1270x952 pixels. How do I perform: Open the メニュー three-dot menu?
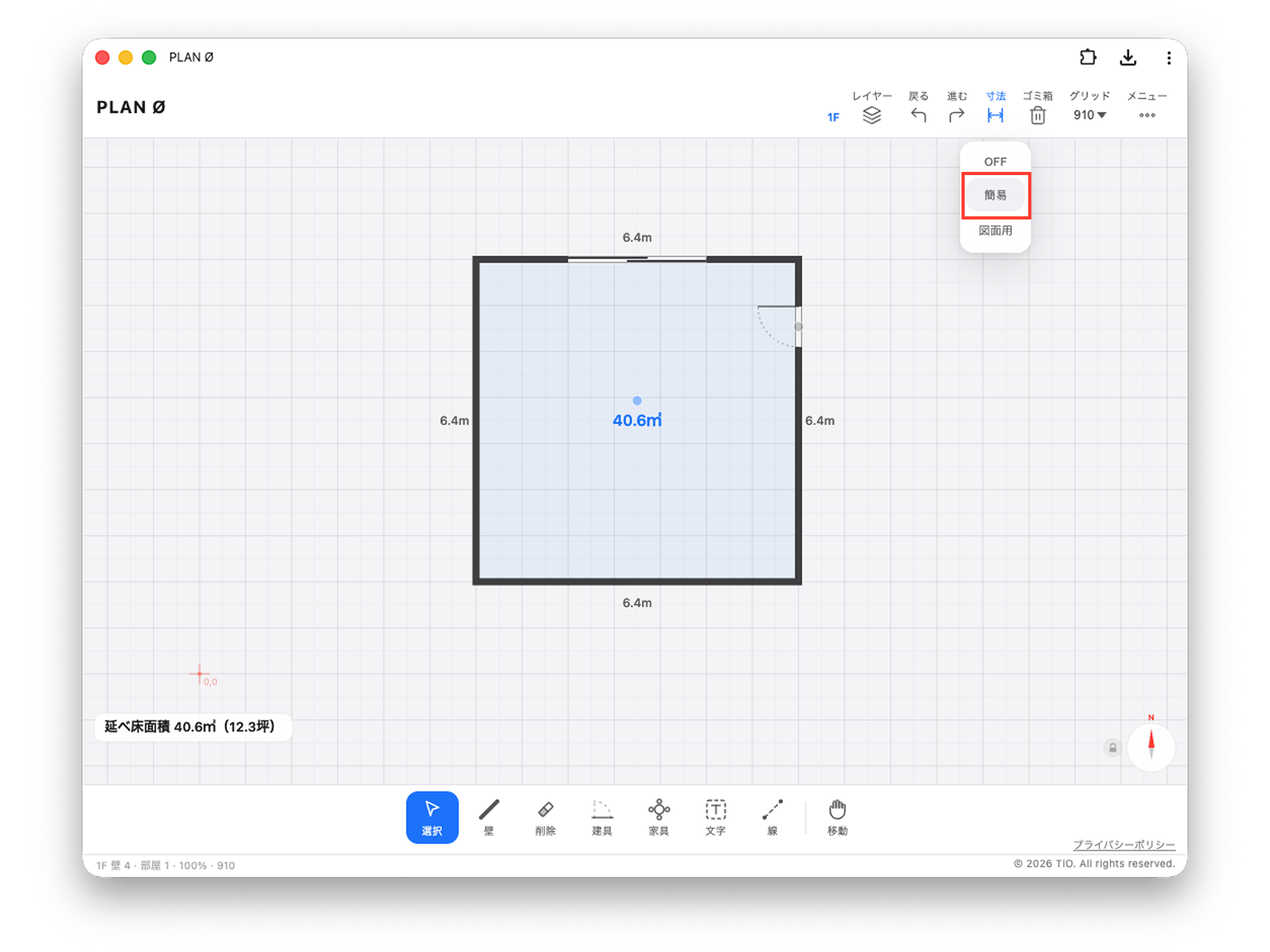click(x=1147, y=115)
